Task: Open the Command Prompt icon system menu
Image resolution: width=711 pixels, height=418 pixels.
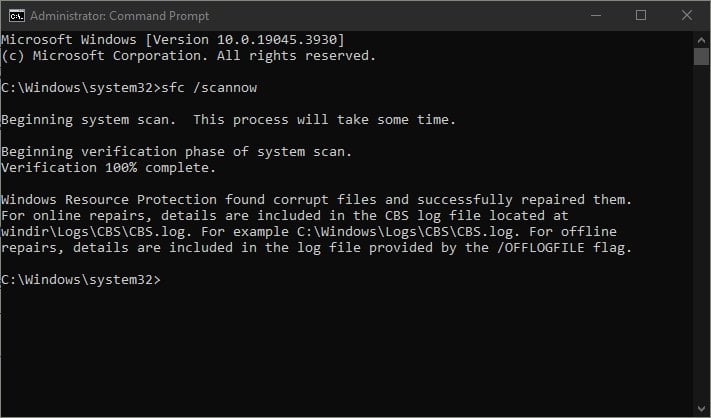Action: [17, 16]
